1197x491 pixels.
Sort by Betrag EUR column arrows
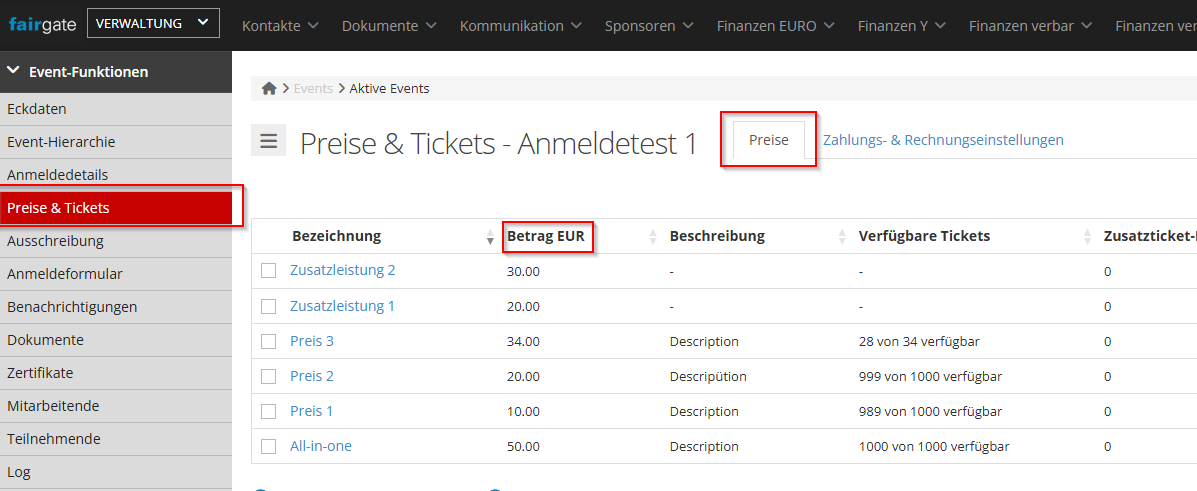click(653, 237)
